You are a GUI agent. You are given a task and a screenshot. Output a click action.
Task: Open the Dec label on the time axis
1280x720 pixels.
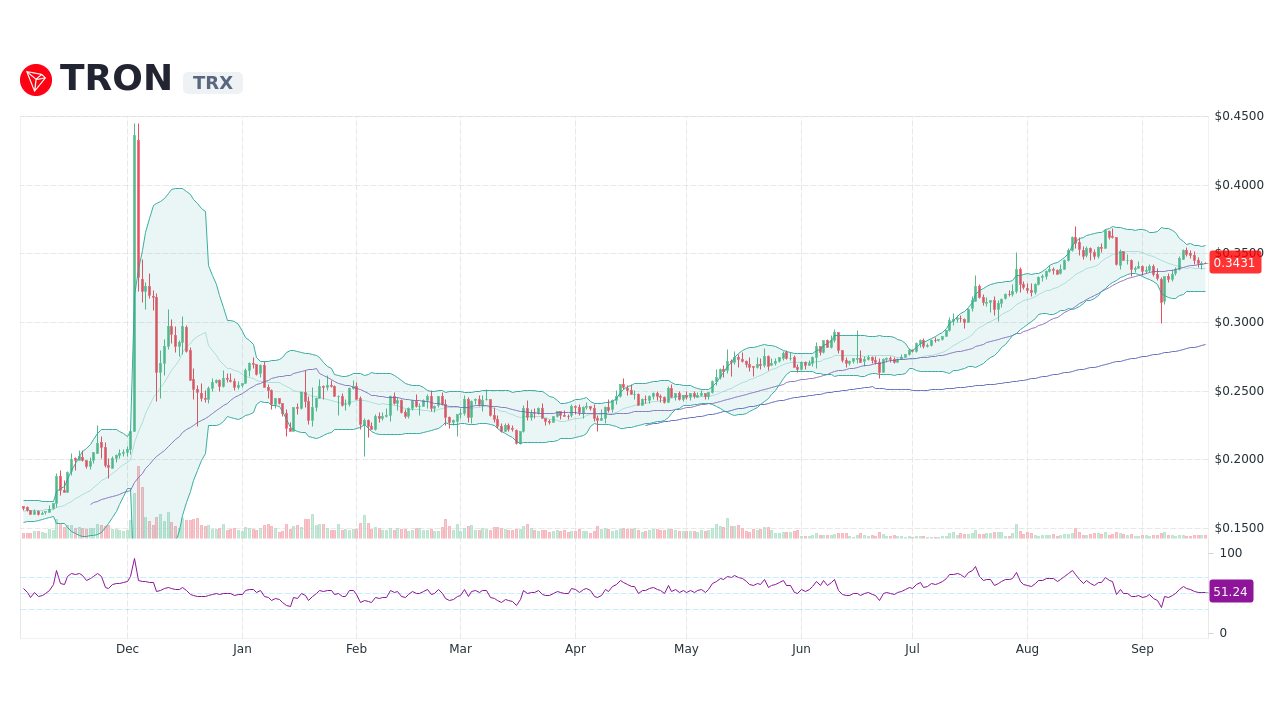[127, 648]
